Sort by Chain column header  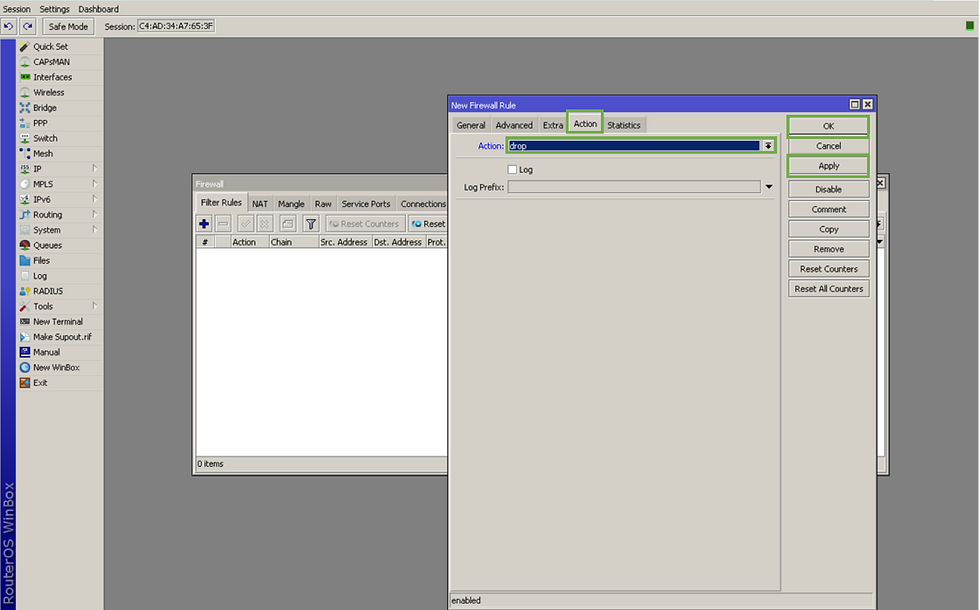pos(293,242)
